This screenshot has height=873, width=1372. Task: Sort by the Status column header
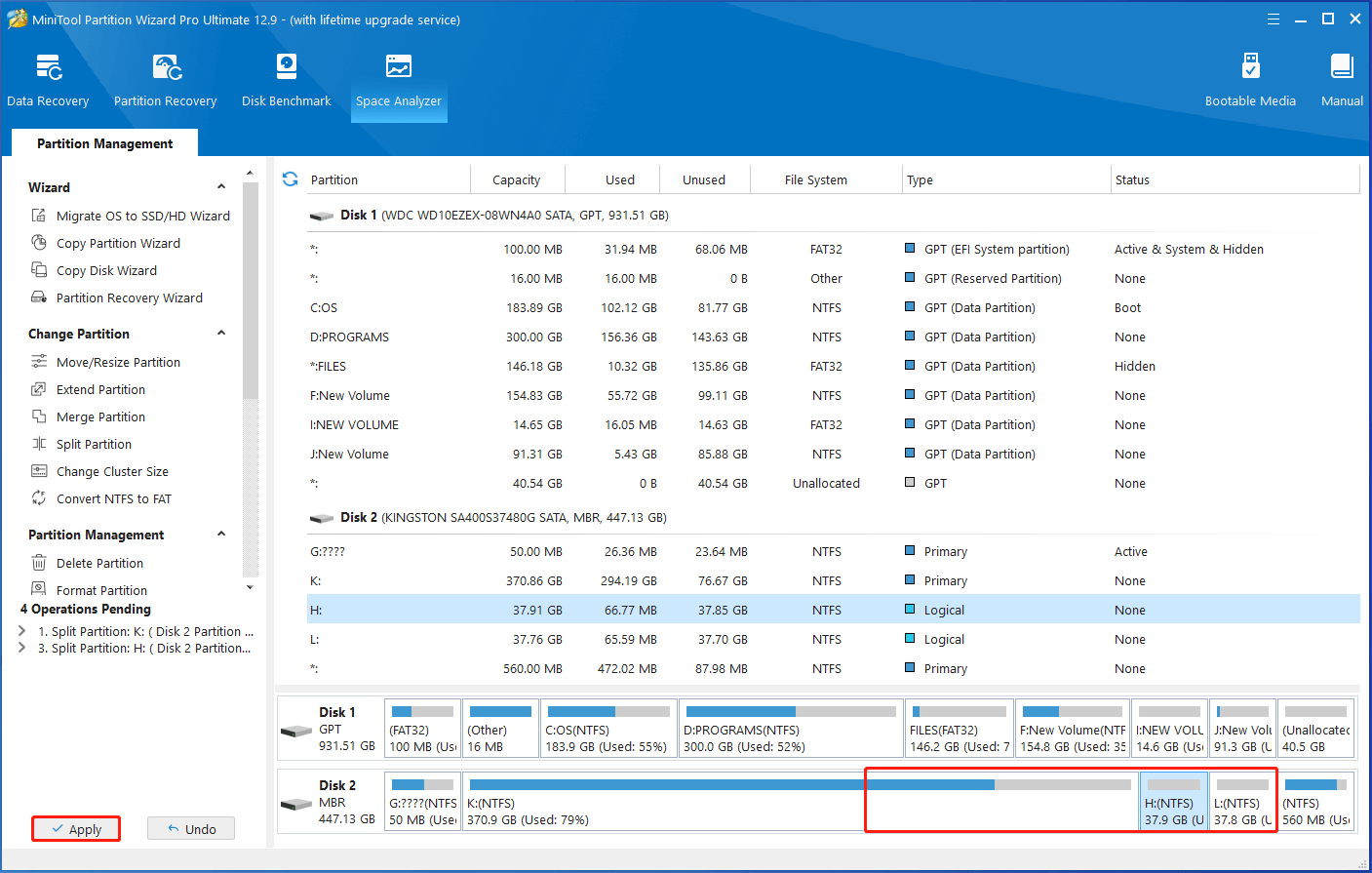(x=1235, y=179)
